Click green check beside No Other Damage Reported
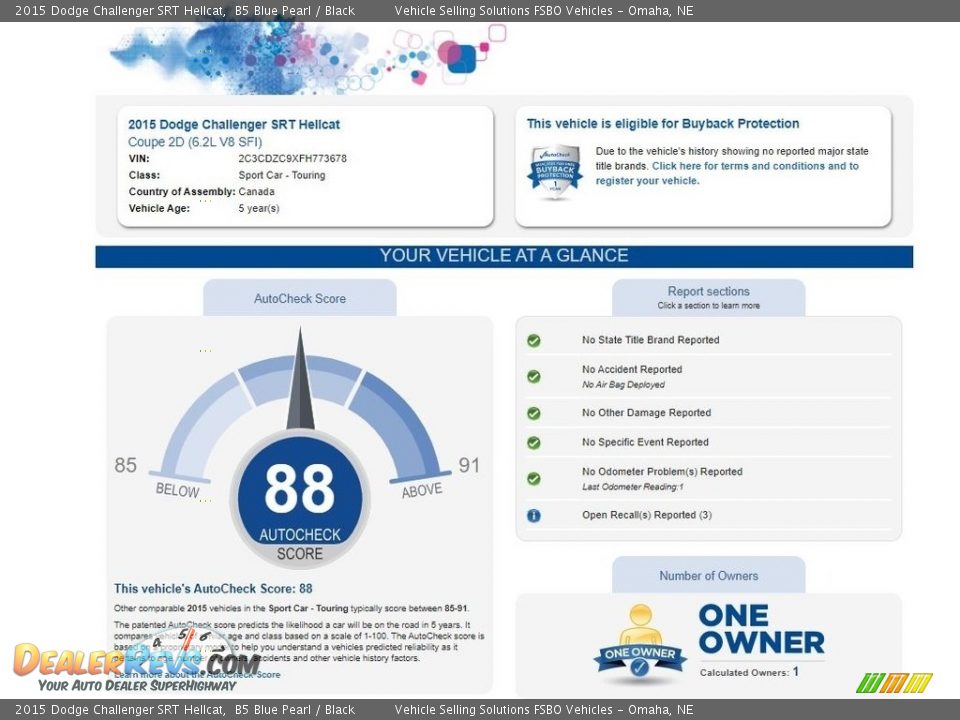This screenshot has width=960, height=720. [x=534, y=413]
